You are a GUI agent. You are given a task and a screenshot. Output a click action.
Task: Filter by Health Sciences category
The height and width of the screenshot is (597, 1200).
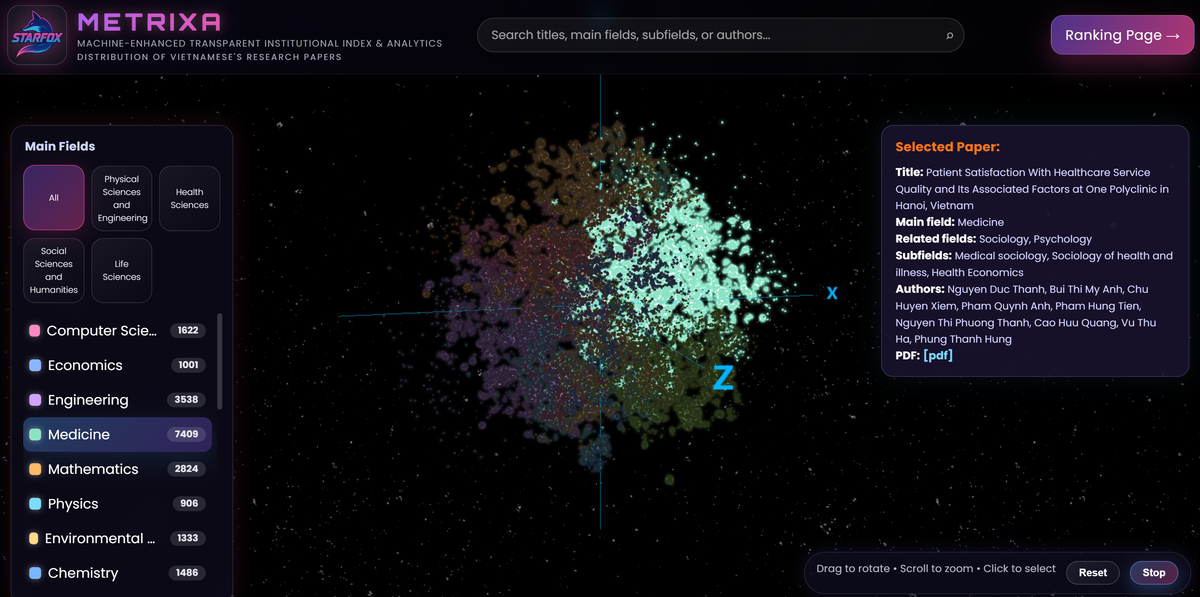[x=189, y=198]
